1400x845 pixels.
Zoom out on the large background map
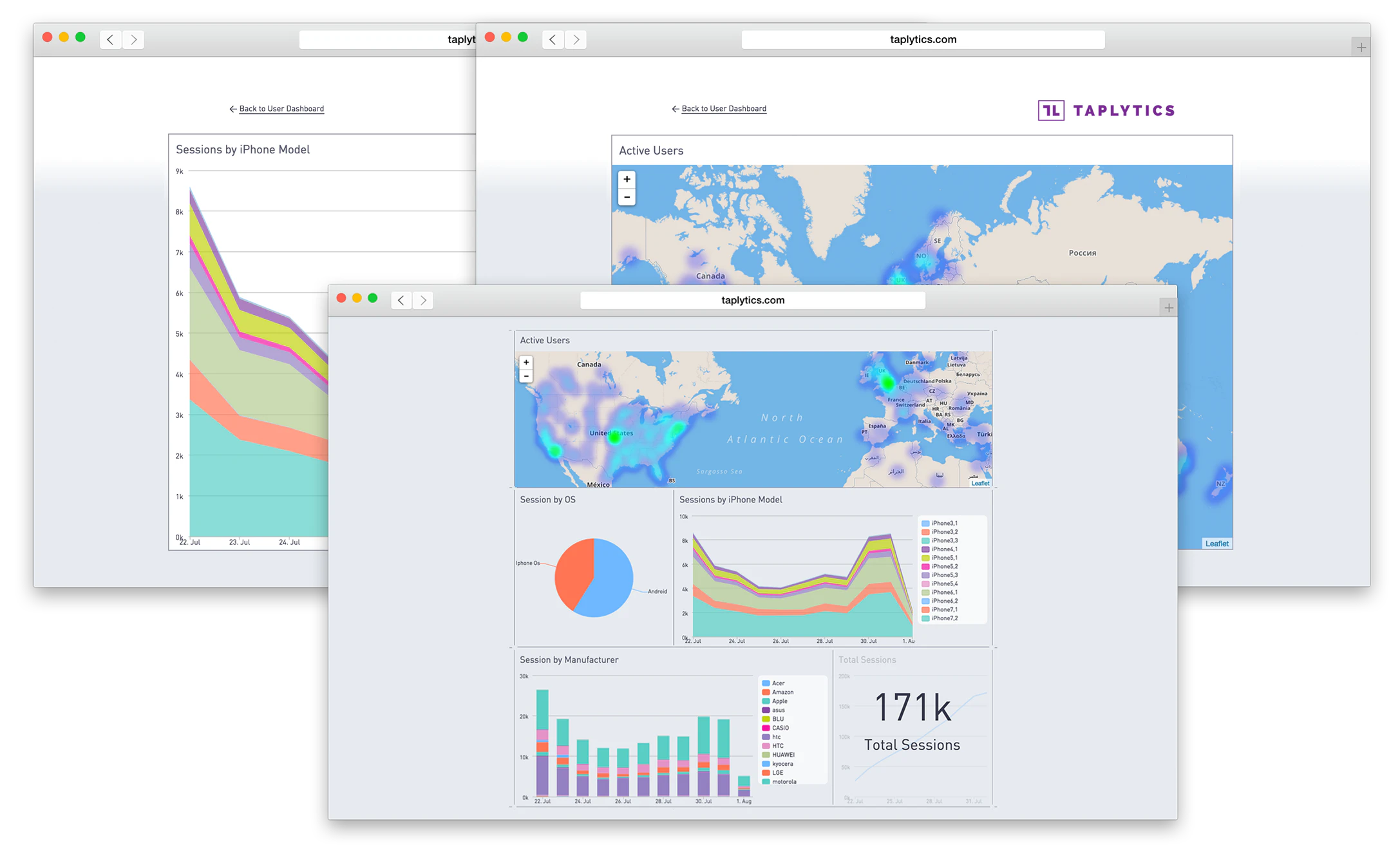click(x=627, y=197)
